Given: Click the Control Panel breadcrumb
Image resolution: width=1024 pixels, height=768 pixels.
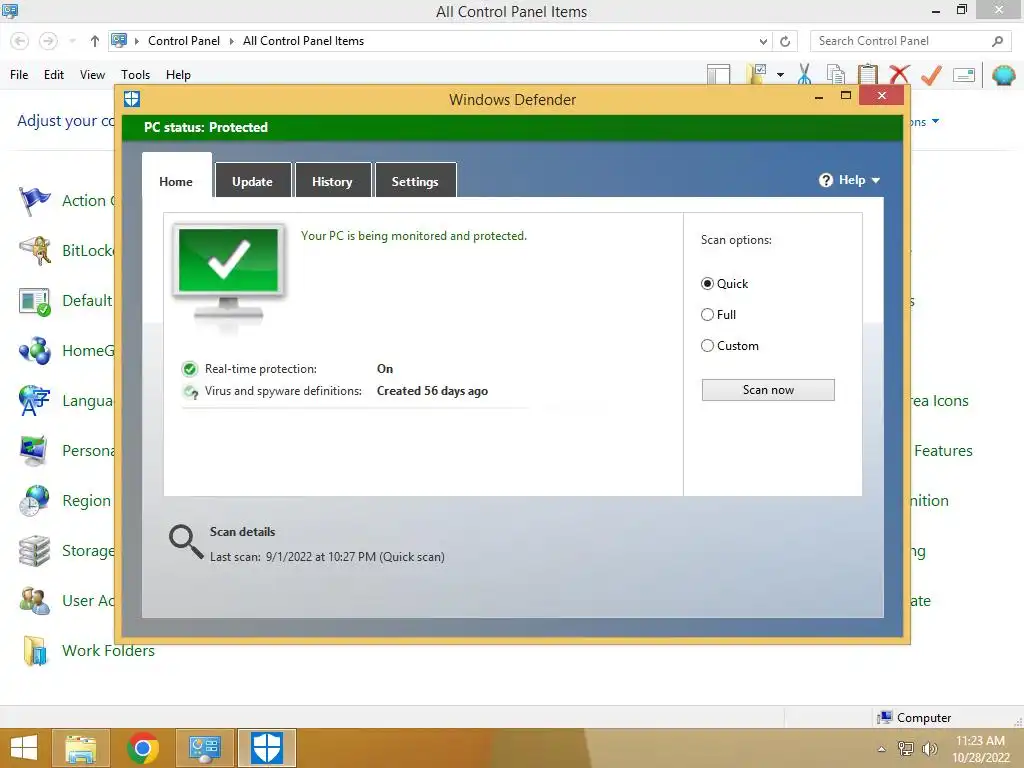Looking at the screenshot, I should coord(184,41).
